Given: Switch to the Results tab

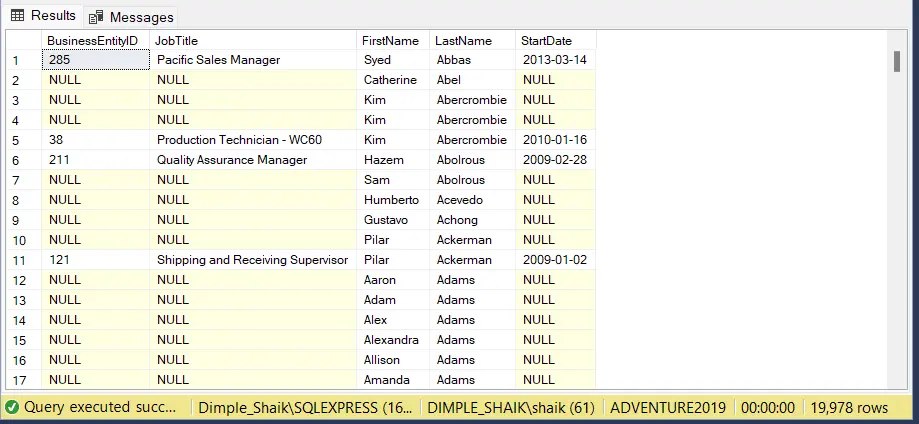Looking at the screenshot, I should tap(52, 16).
